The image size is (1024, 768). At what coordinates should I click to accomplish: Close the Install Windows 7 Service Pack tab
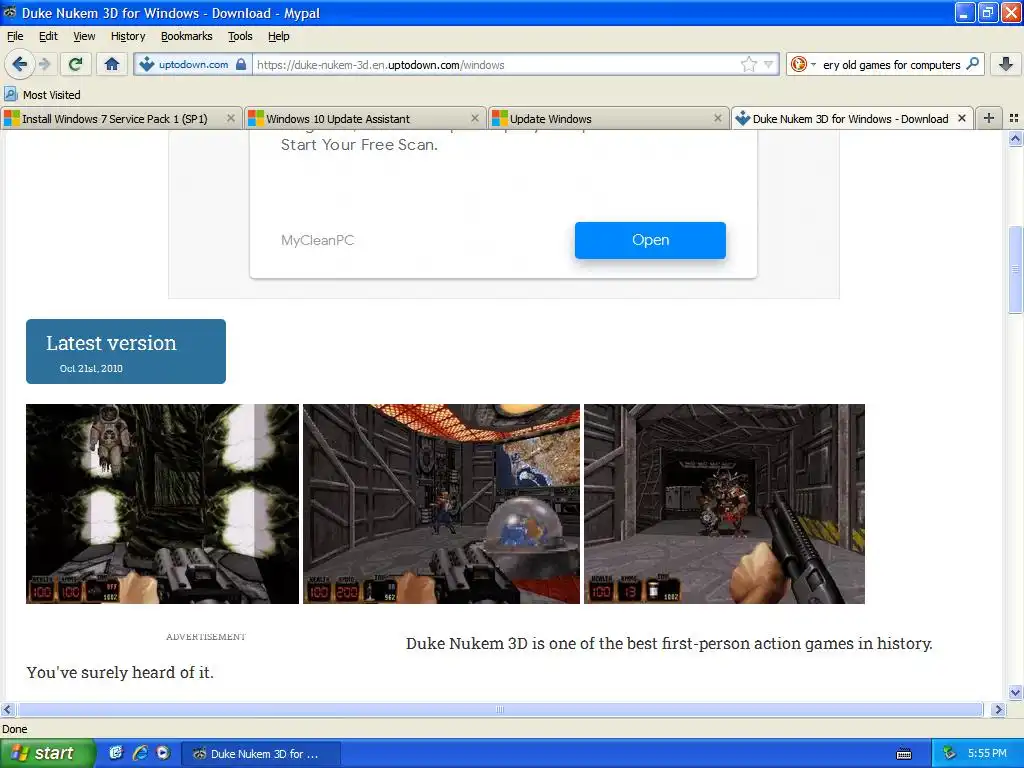click(231, 118)
